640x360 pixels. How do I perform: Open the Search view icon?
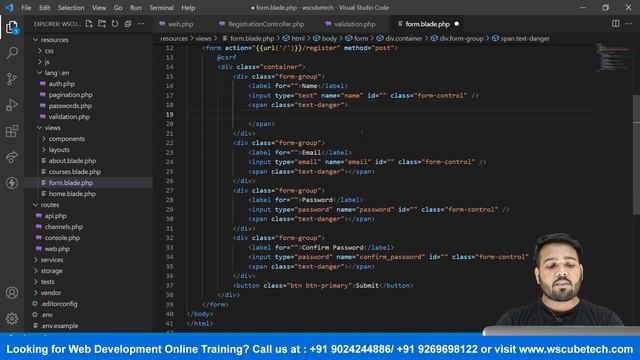[x=12, y=53]
